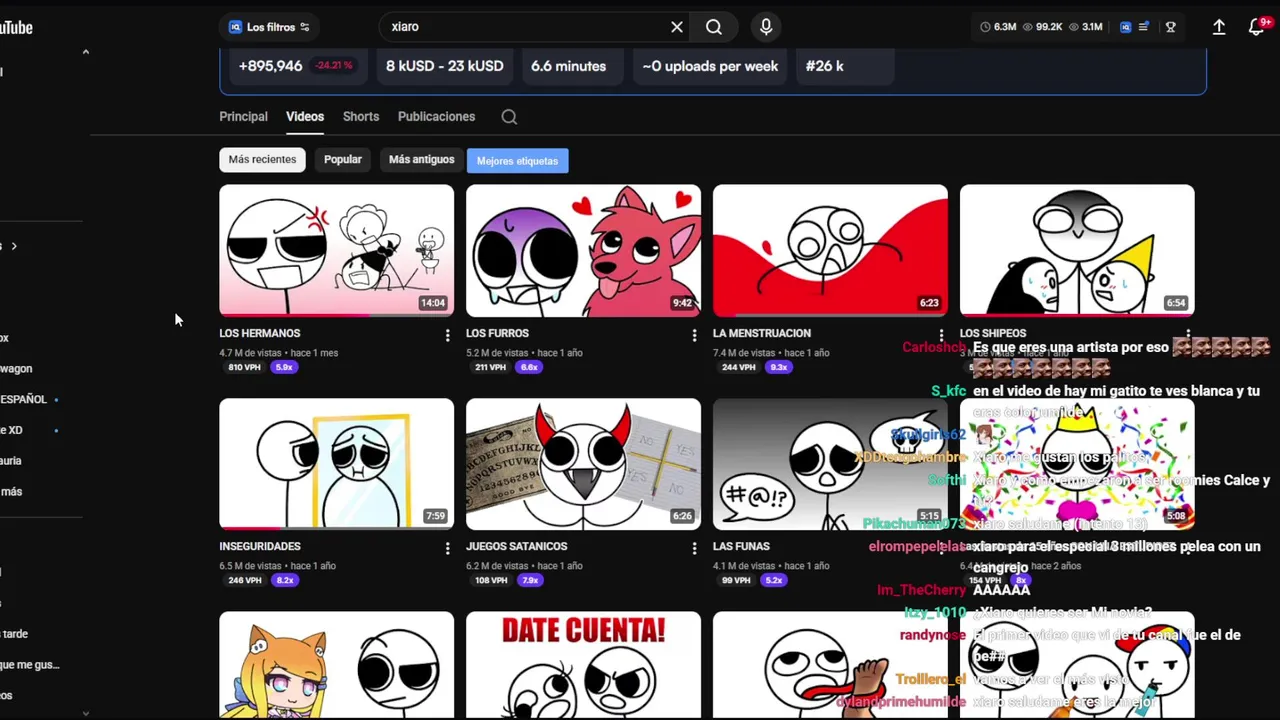Click the magnifier search button in top bar

714,27
